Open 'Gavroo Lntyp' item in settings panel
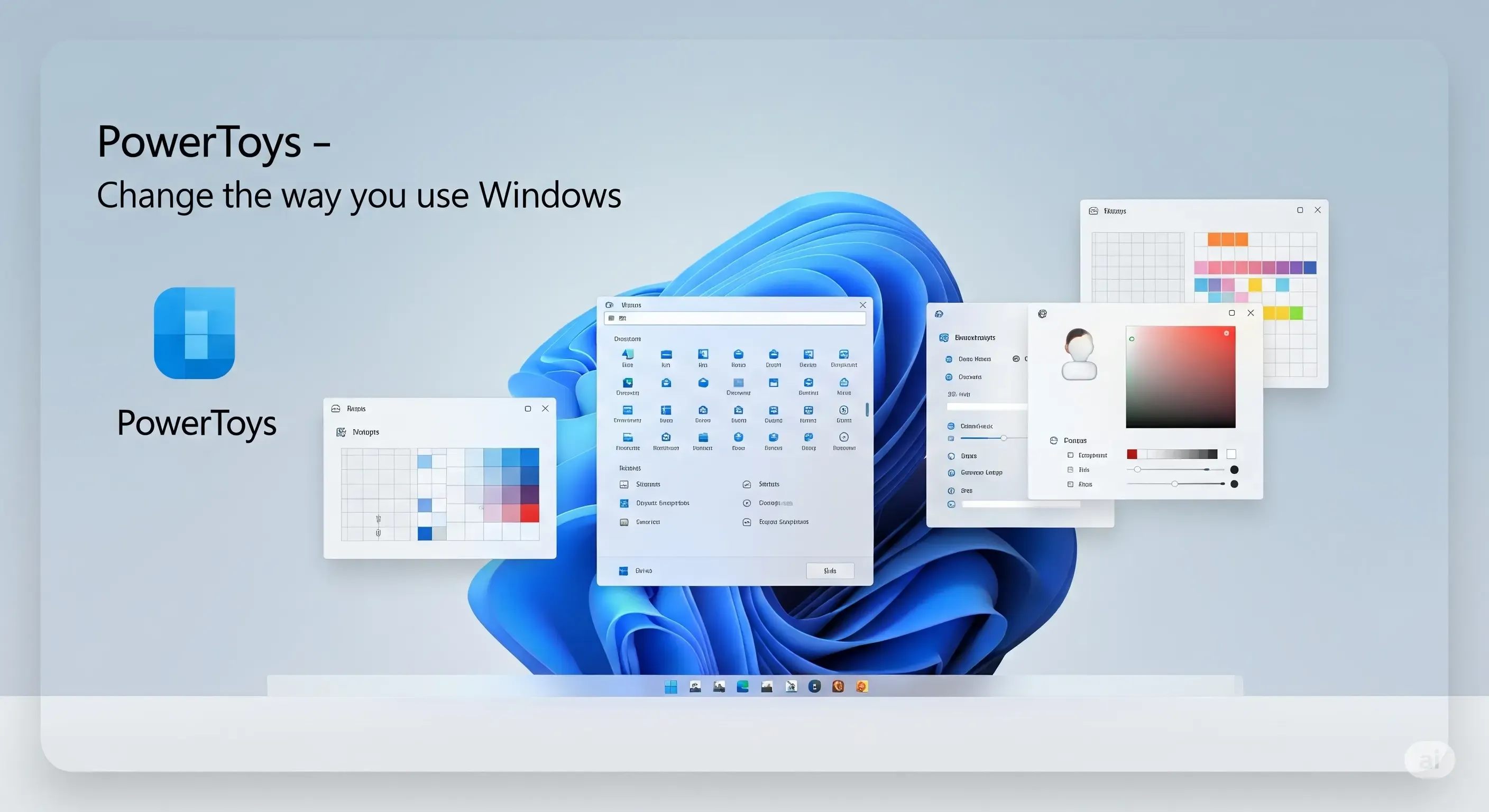Screen dimensions: 1489x812 click(975, 473)
